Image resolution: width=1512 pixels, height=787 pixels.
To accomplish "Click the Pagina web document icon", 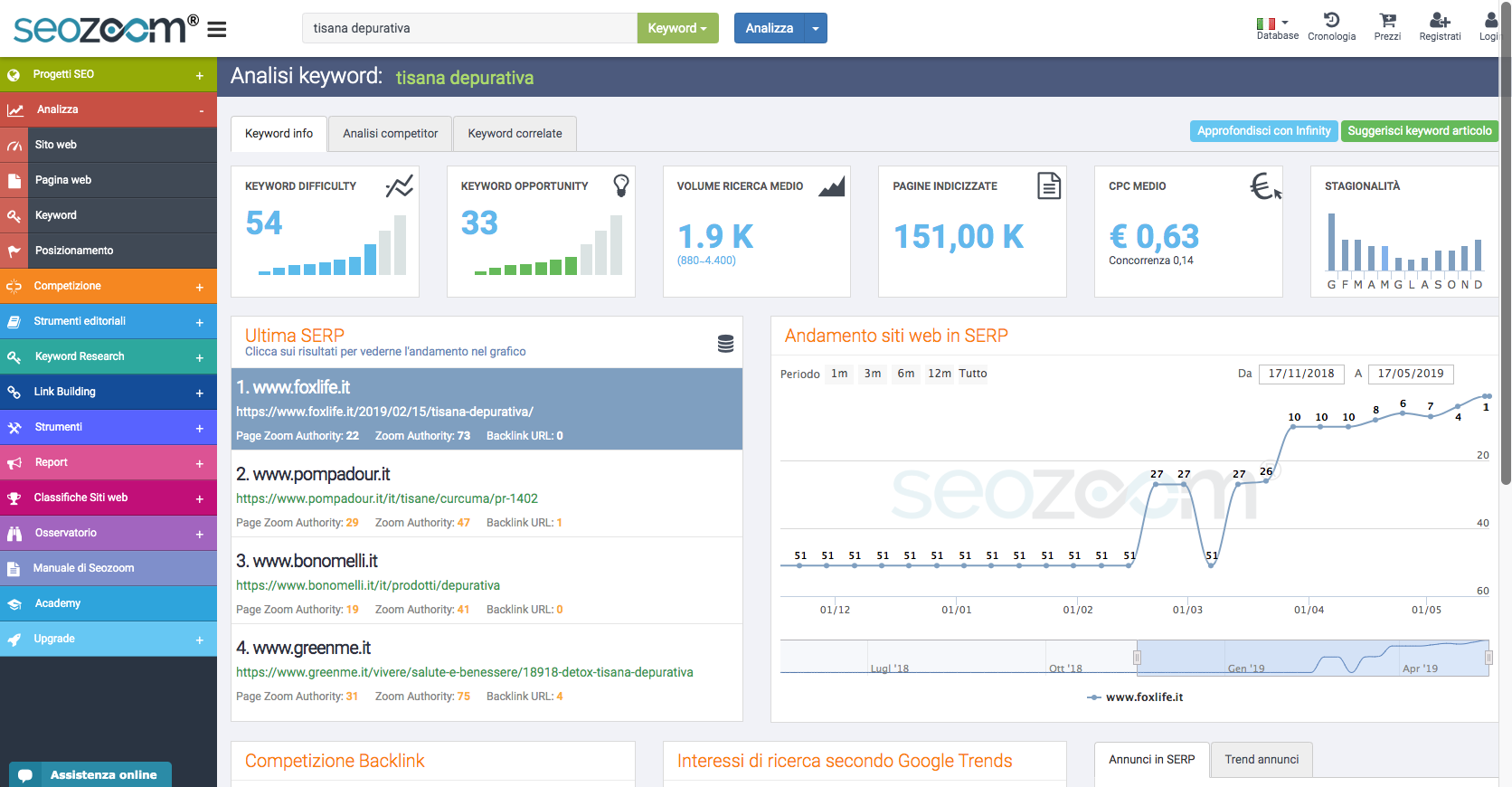I will (x=14, y=181).
